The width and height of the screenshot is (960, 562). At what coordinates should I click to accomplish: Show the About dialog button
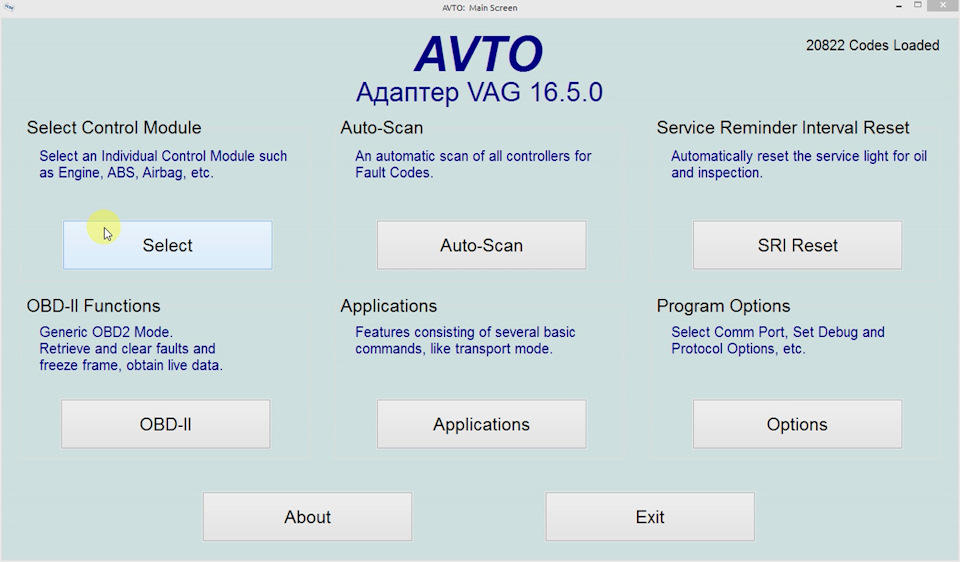[307, 517]
